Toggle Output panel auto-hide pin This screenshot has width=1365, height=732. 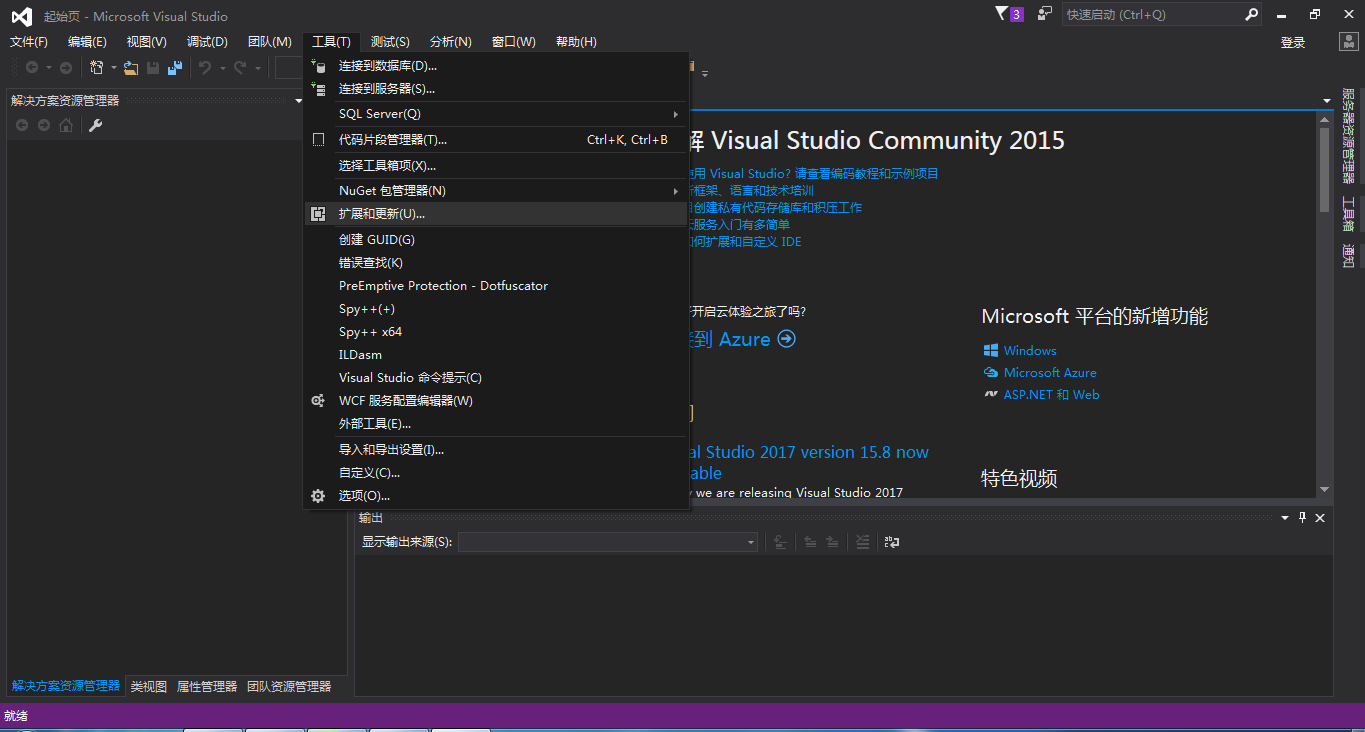1302,517
